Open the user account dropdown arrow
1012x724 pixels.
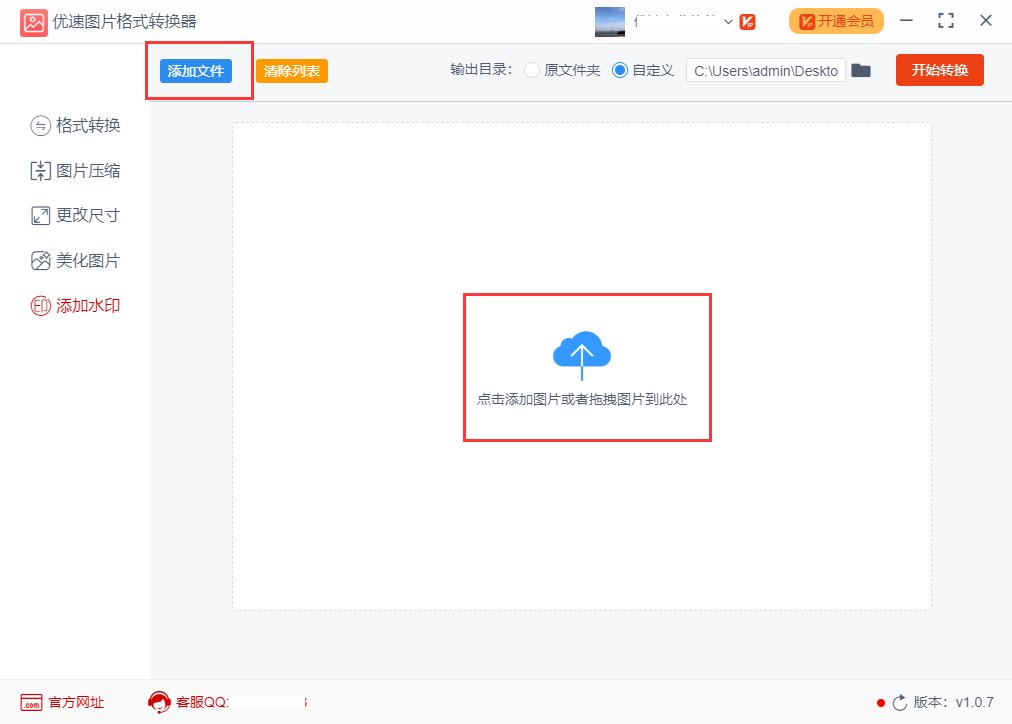[x=728, y=20]
